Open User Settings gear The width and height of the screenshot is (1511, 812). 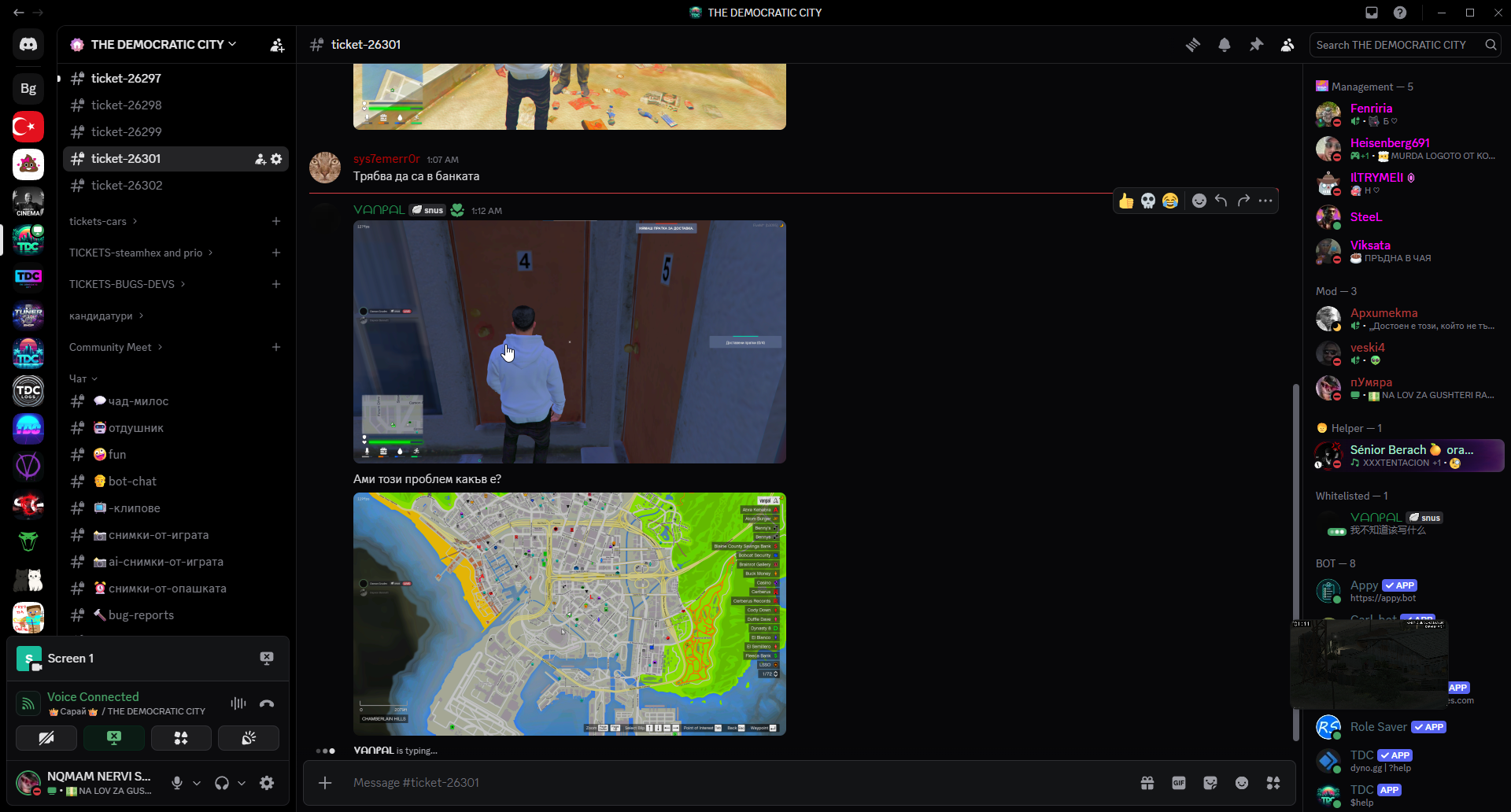tap(267, 783)
